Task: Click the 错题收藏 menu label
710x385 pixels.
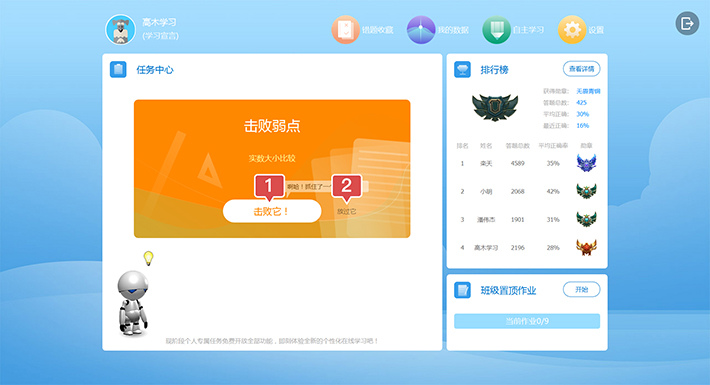Action: (x=378, y=30)
